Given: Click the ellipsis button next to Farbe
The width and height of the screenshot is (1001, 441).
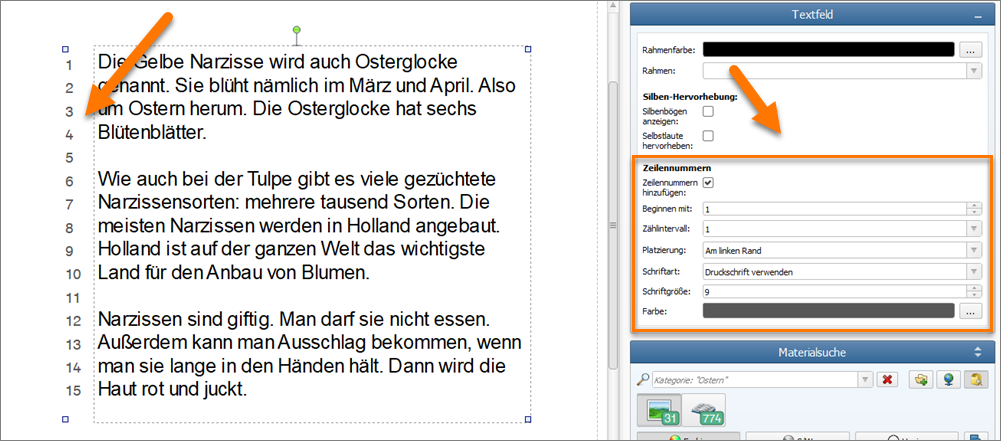Looking at the screenshot, I should coord(971,312).
